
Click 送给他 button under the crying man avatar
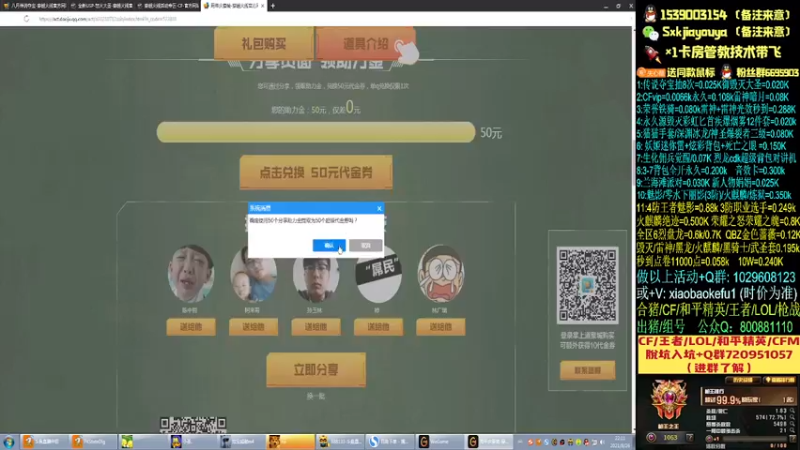191,327
